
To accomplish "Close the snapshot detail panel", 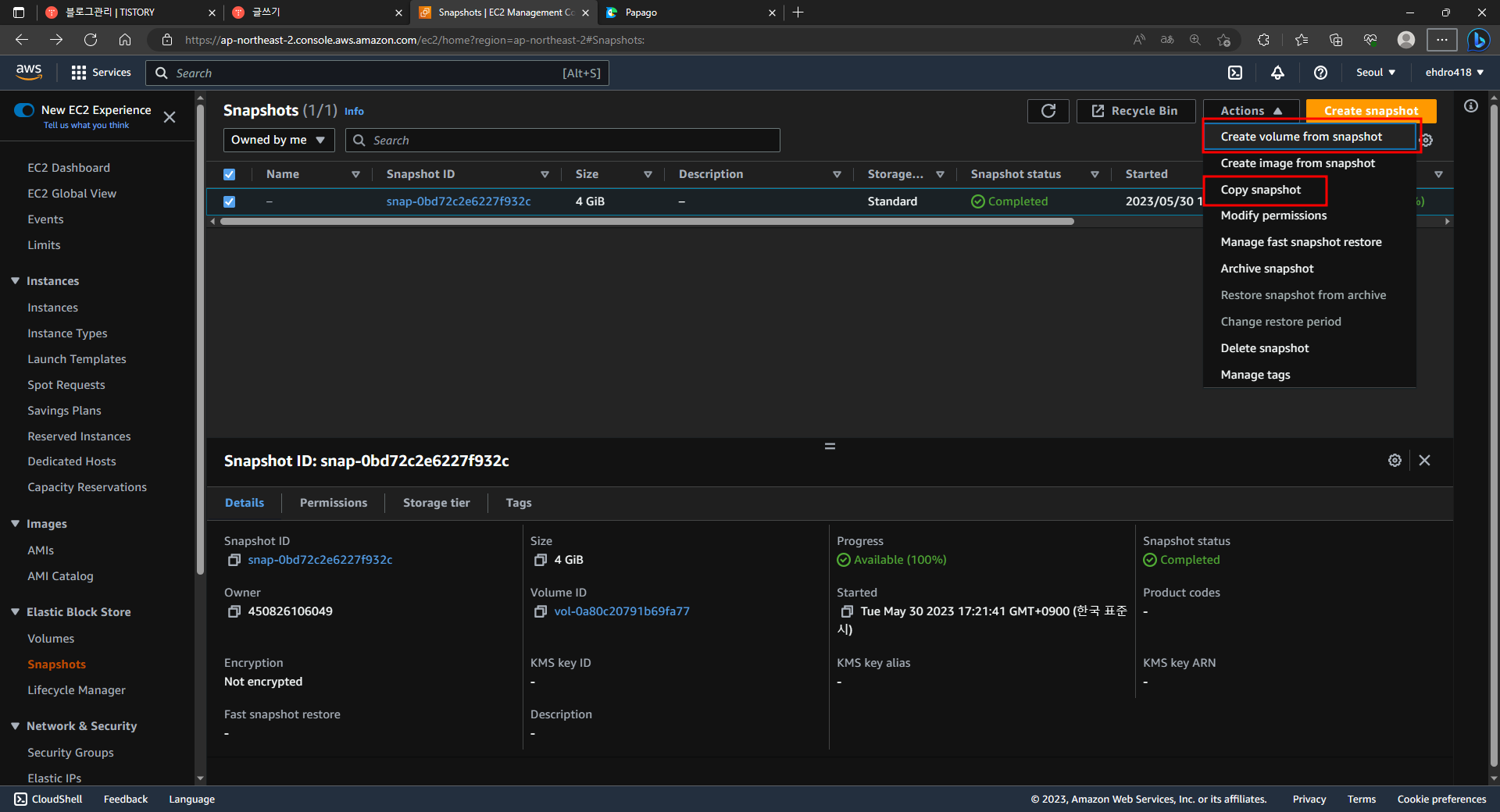I will [x=1425, y=461].
